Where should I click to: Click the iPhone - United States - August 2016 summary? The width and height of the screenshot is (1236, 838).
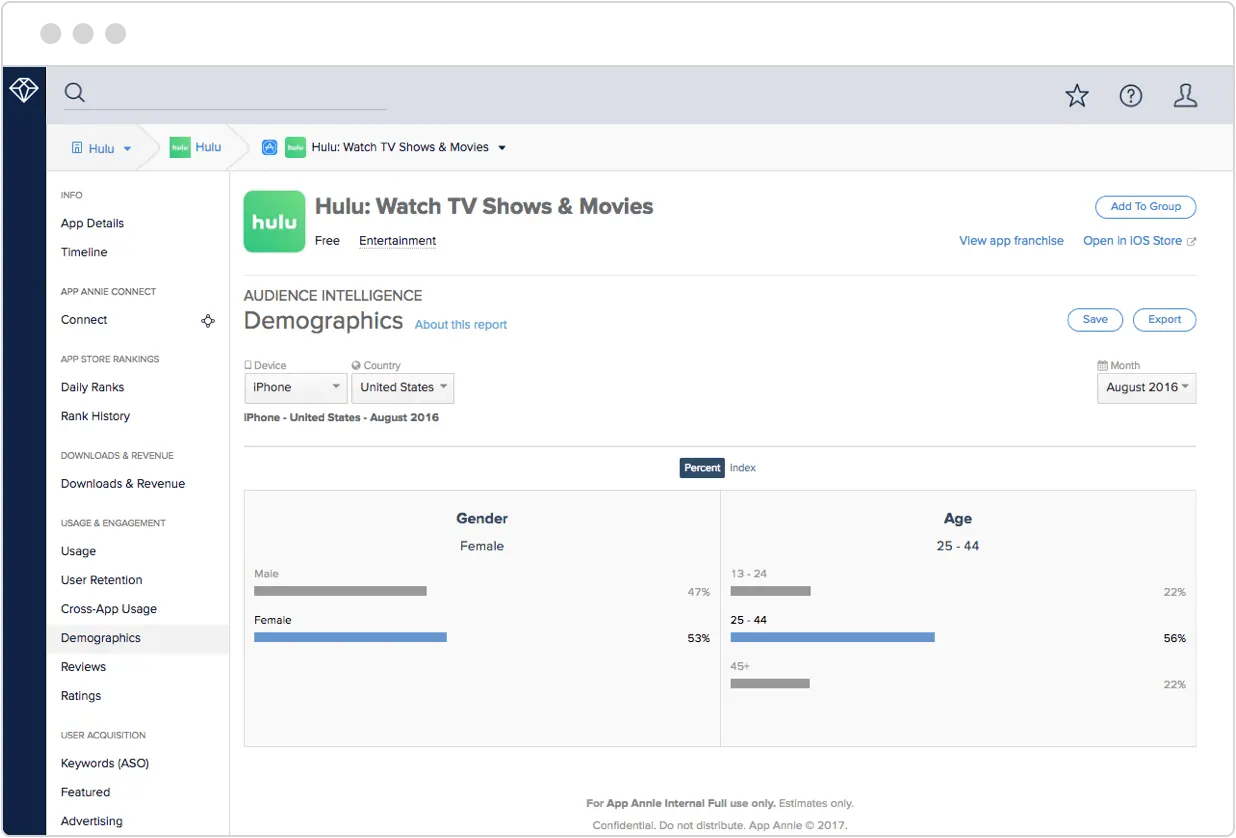[x=341, y=418]
